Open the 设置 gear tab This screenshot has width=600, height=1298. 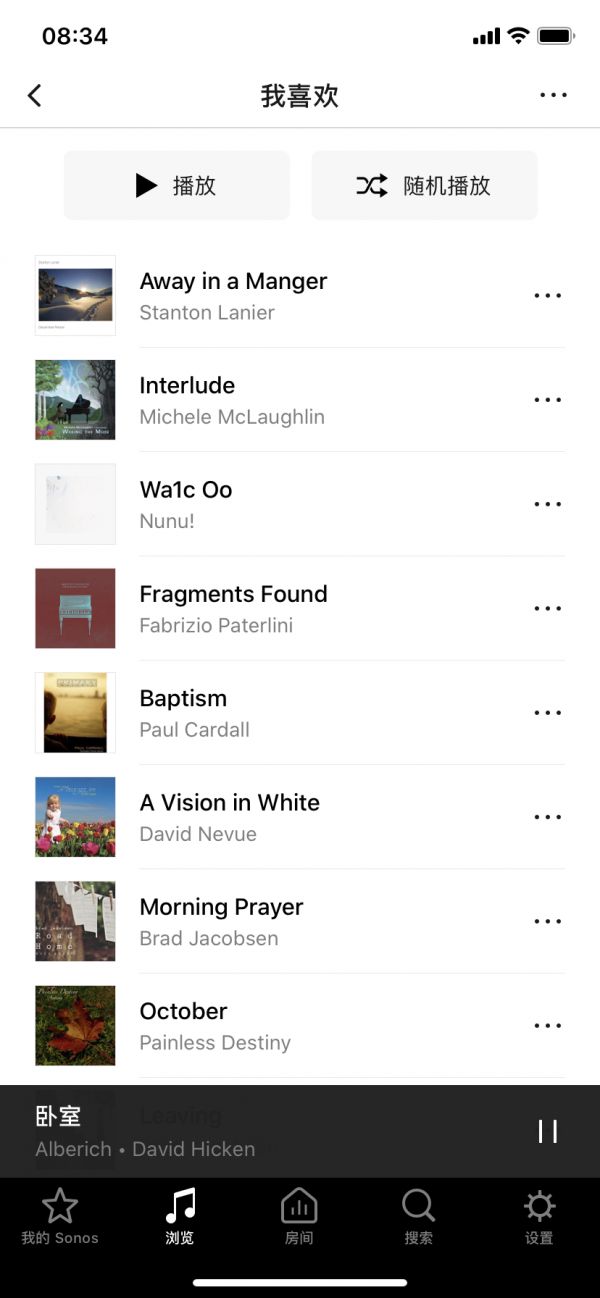pos(539,1216)
